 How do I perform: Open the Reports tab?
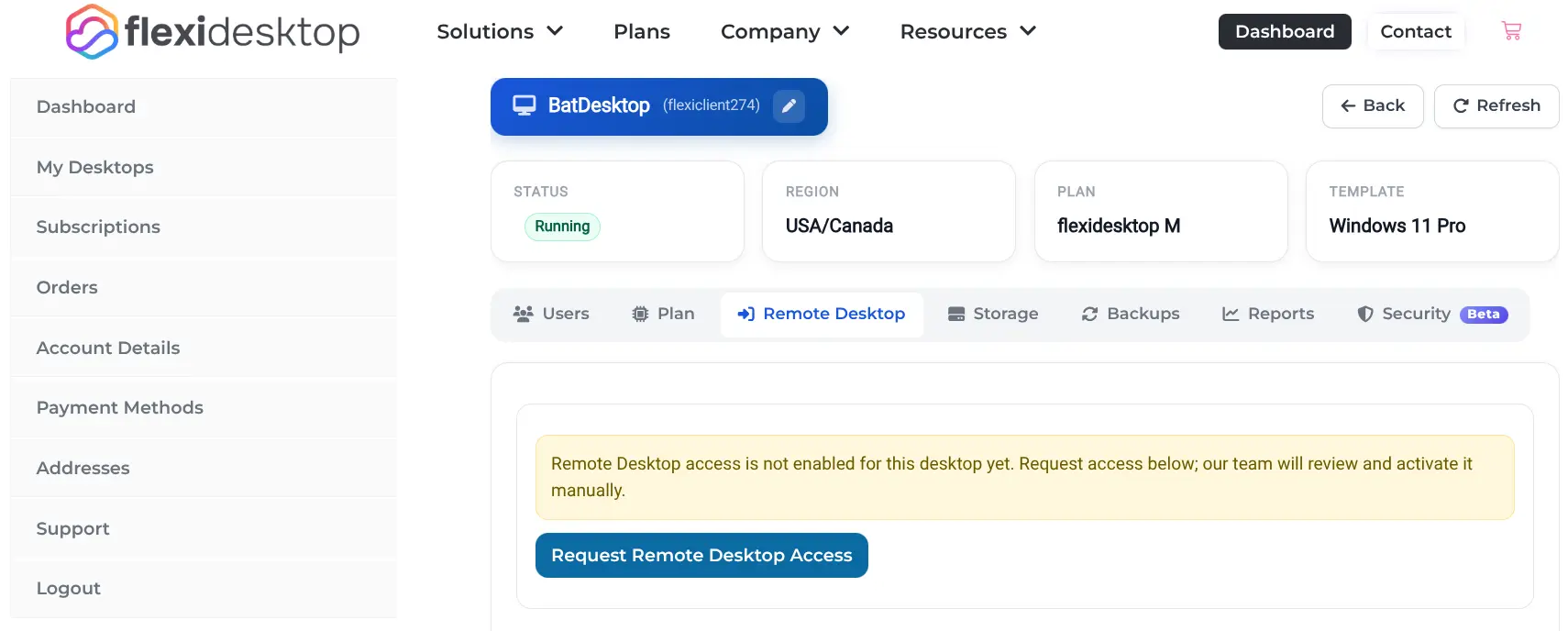tap(1268, 314)
